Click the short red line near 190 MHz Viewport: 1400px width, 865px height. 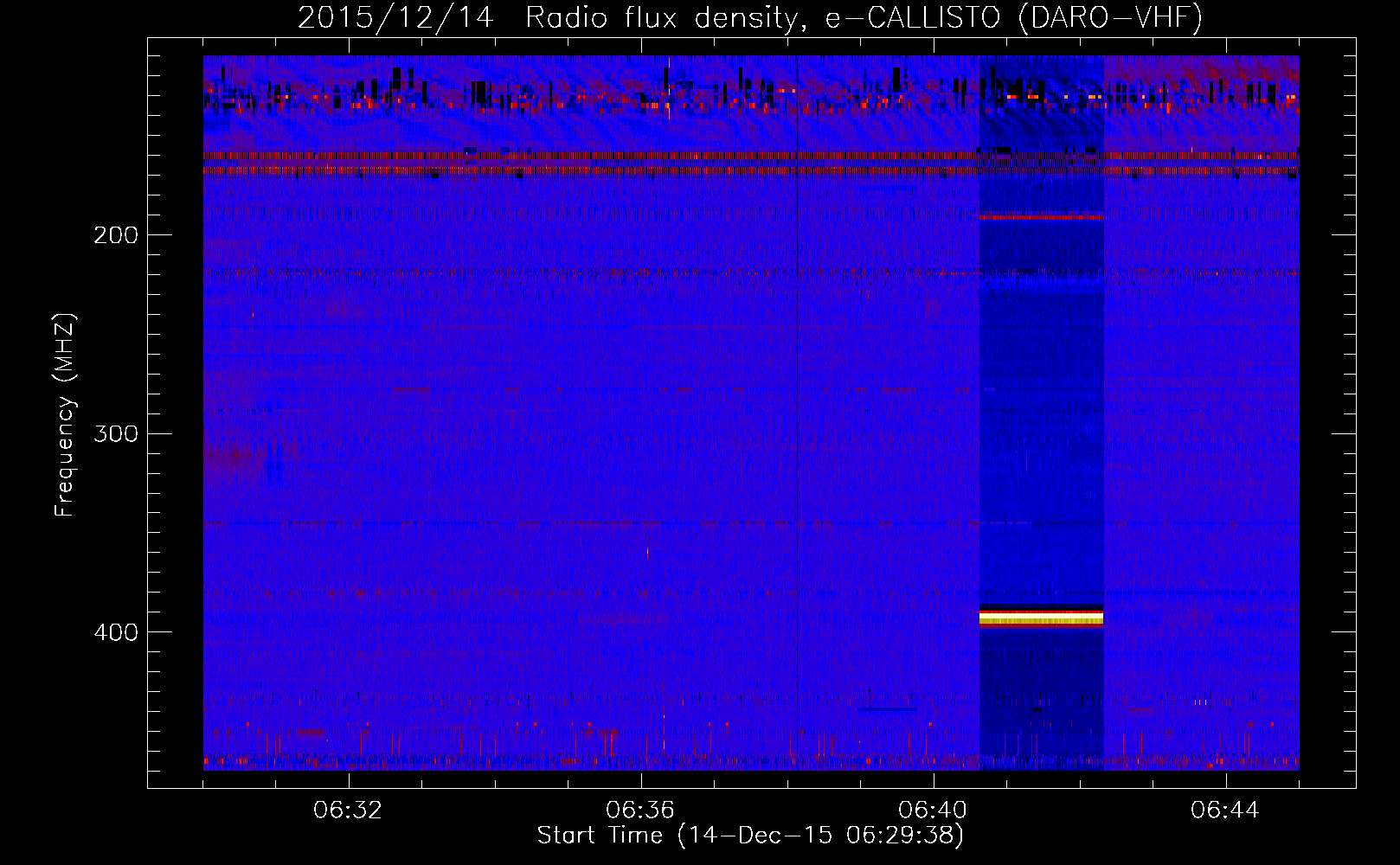click(x=1041, y=217)
